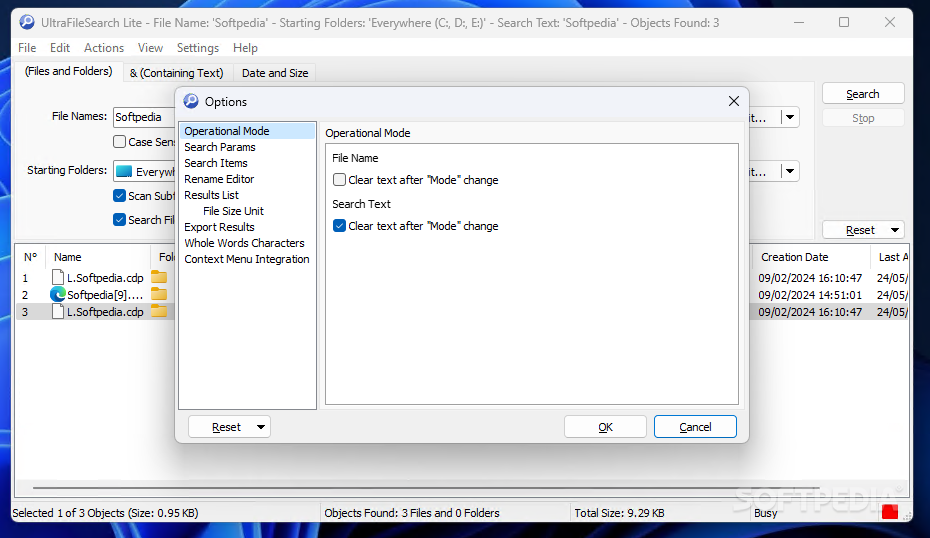Toggle the Case Sensitive checkbox

(x=119, y=142)
